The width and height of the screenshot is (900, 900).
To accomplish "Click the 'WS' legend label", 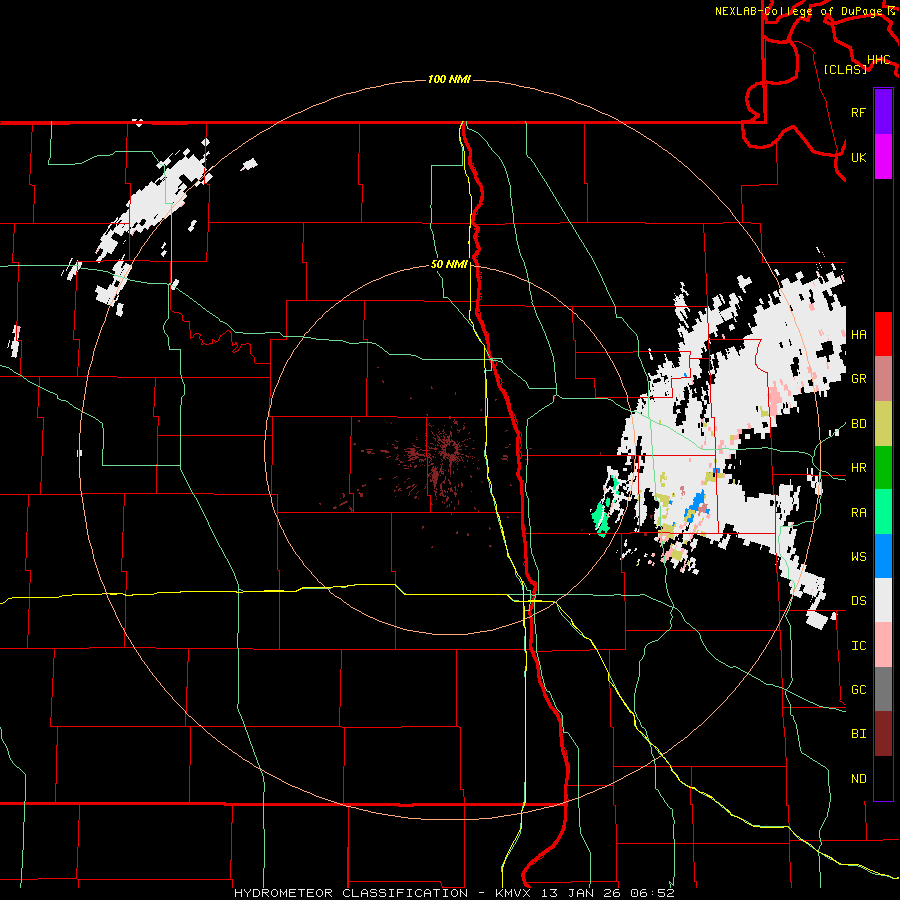I will pyautogui.click(x=858, y=557).
